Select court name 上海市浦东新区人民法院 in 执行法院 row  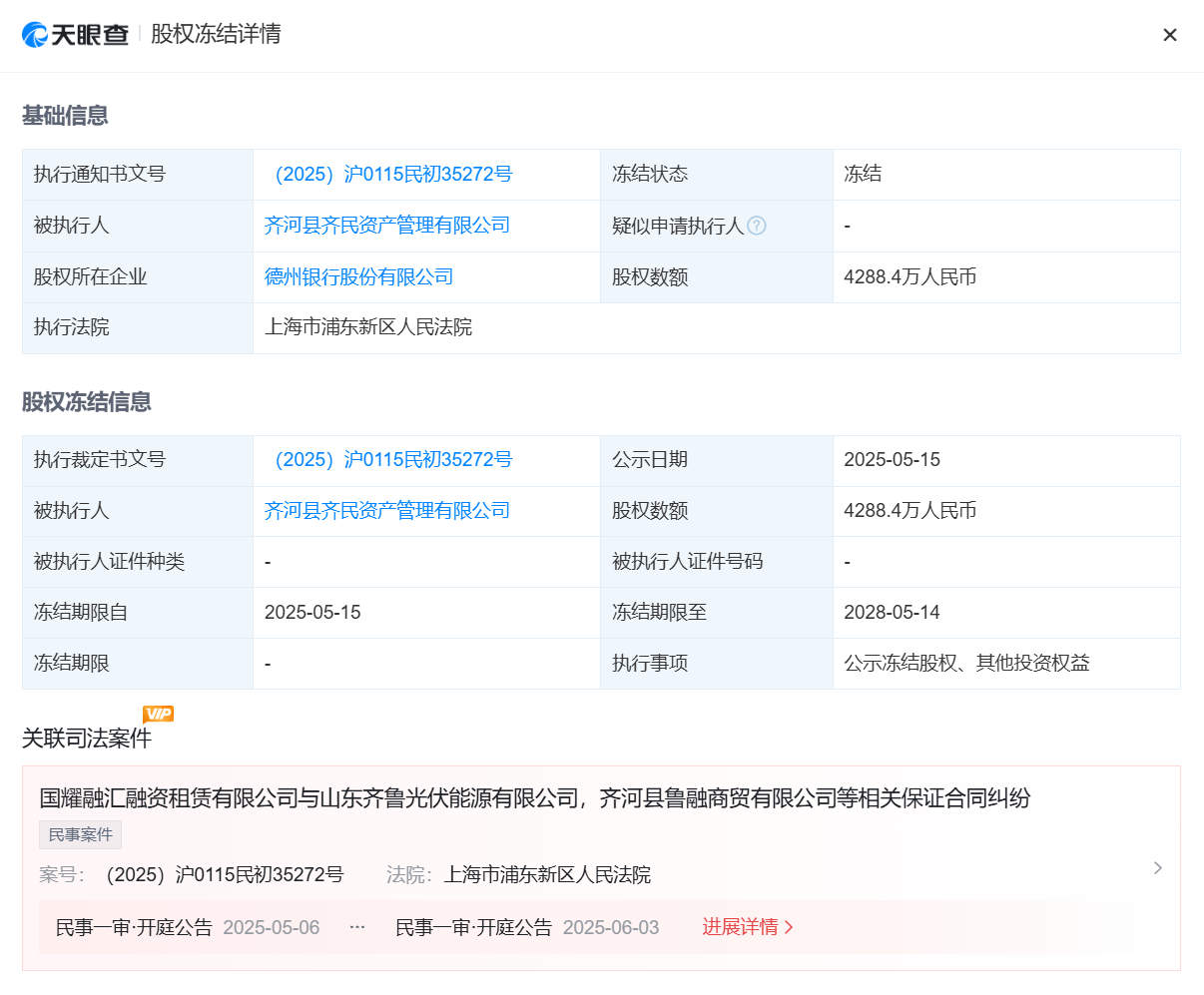point(368,327)
